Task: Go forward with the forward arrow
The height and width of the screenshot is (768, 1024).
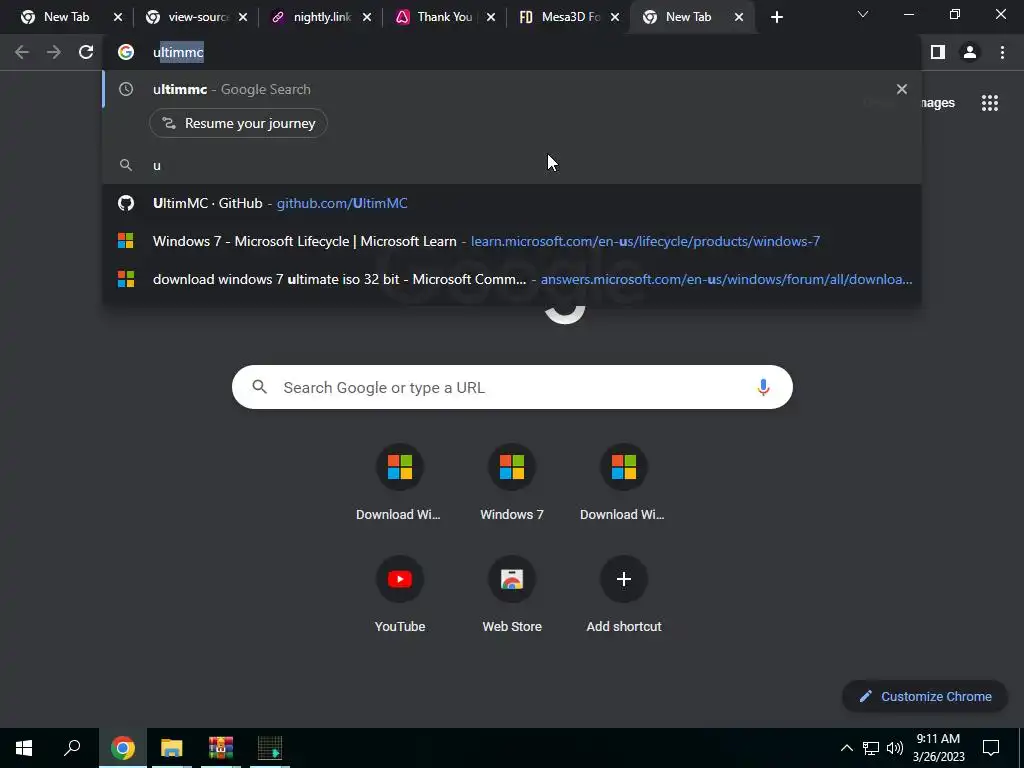Action: coord(54,52)
